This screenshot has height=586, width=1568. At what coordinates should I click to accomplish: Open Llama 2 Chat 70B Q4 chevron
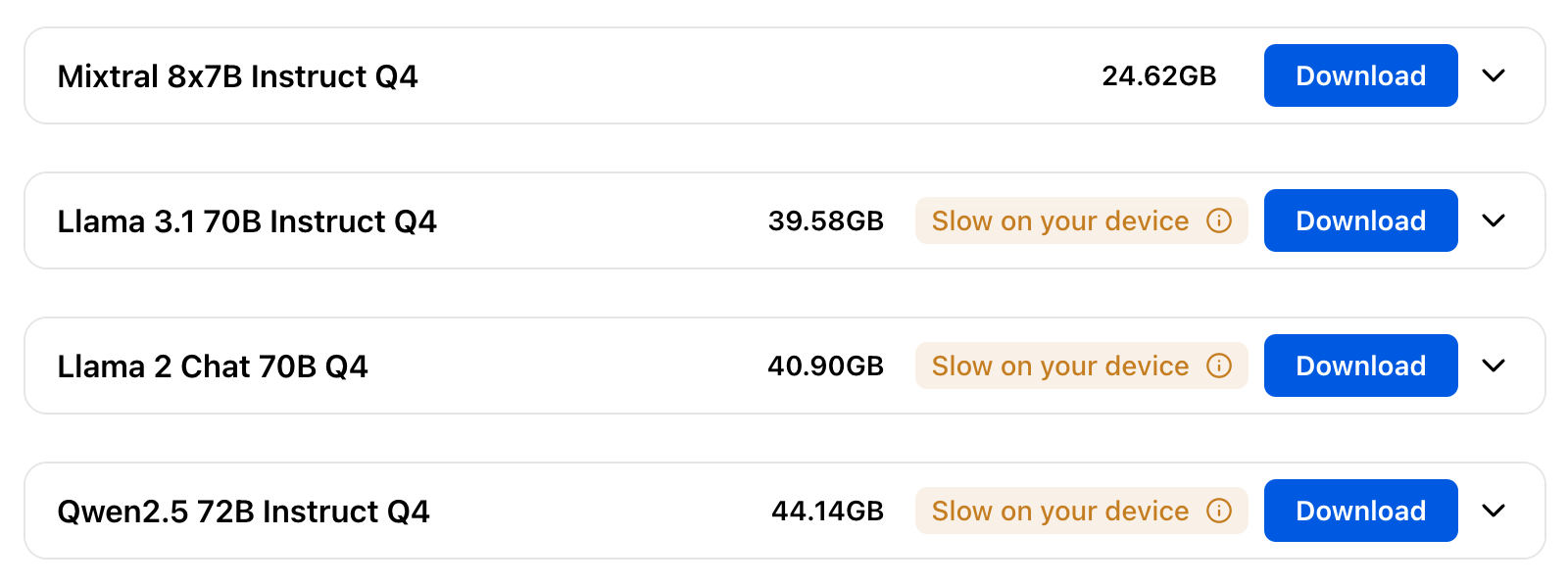(1494, 366)
